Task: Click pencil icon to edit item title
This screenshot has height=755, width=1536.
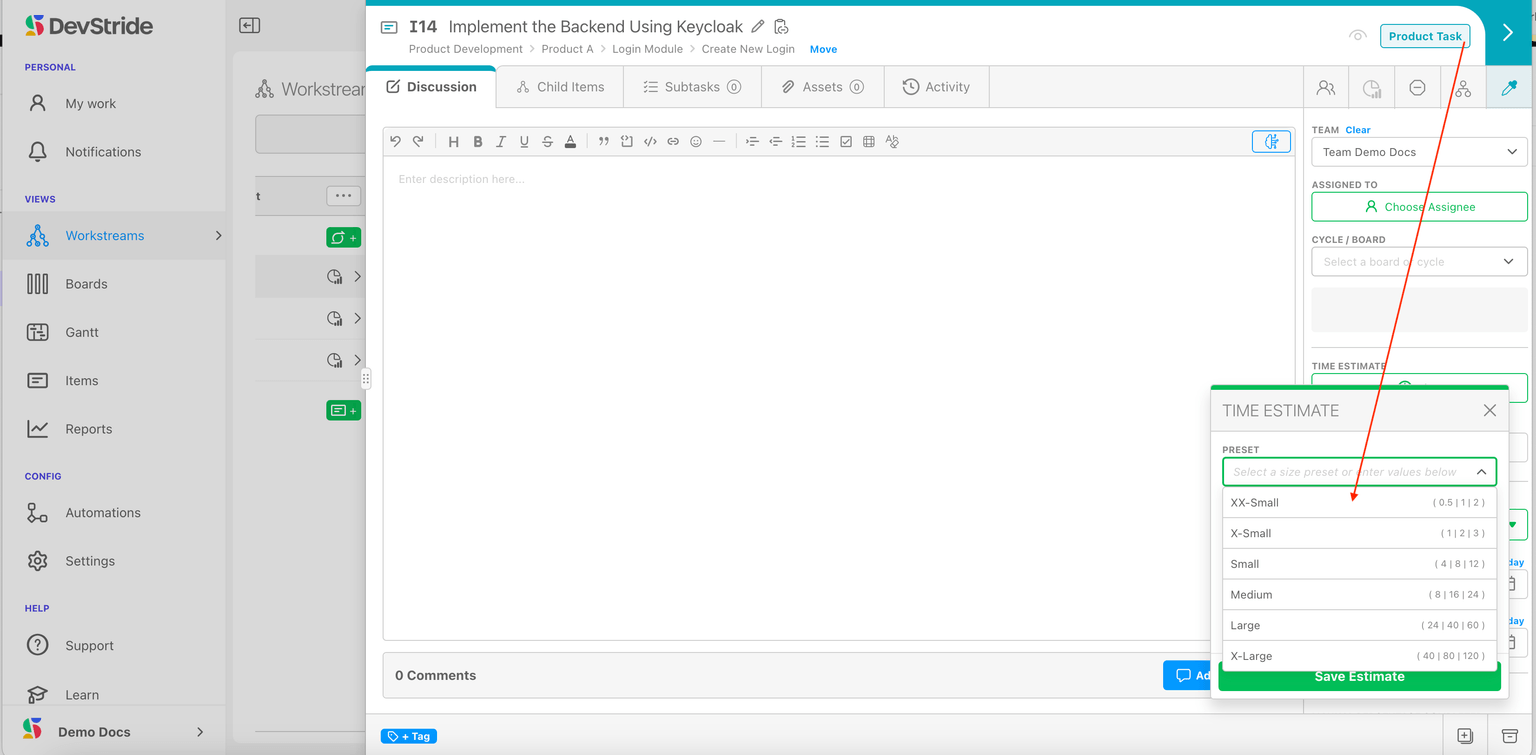Action: pos(758,27)
